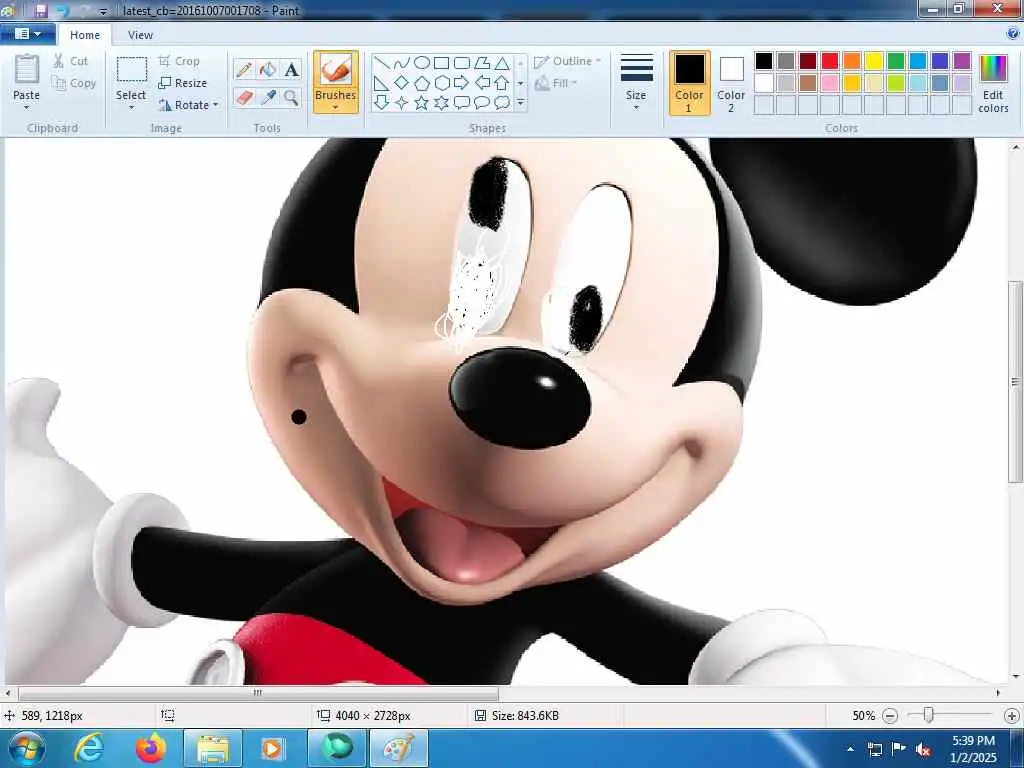Choose the Five-point star shape

[422, 103]
